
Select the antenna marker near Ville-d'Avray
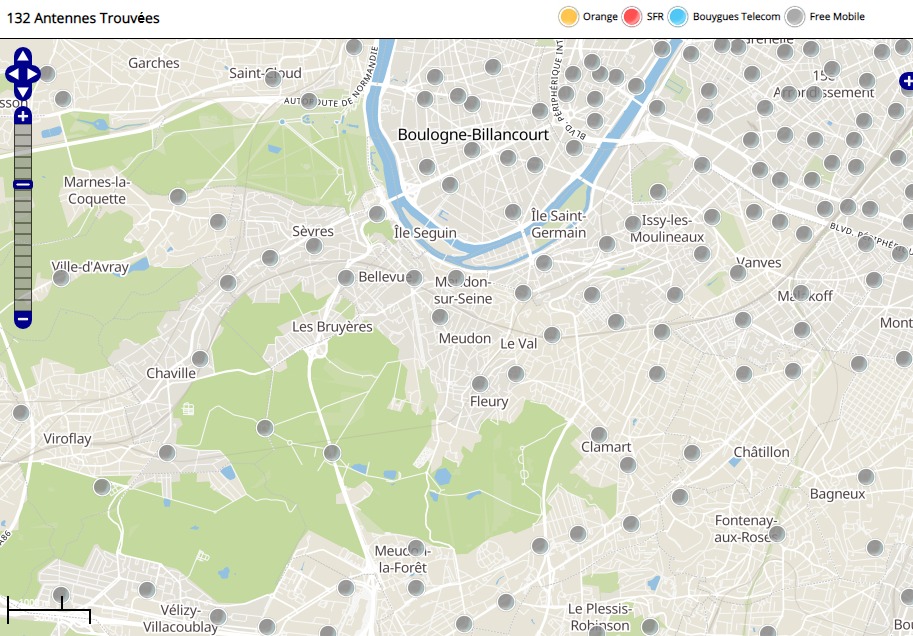pyautogui.click(x=61, y=277)
